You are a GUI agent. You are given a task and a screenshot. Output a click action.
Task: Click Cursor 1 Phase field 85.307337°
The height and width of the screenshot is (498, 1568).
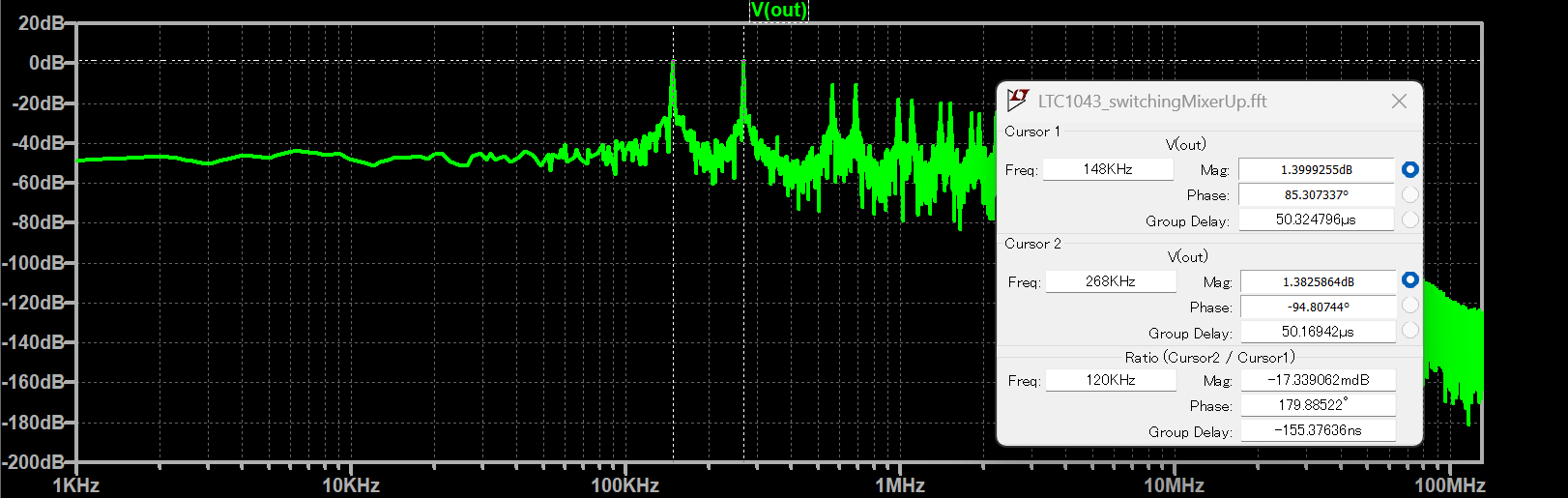pyautogui.click(x=1316, y=195)
